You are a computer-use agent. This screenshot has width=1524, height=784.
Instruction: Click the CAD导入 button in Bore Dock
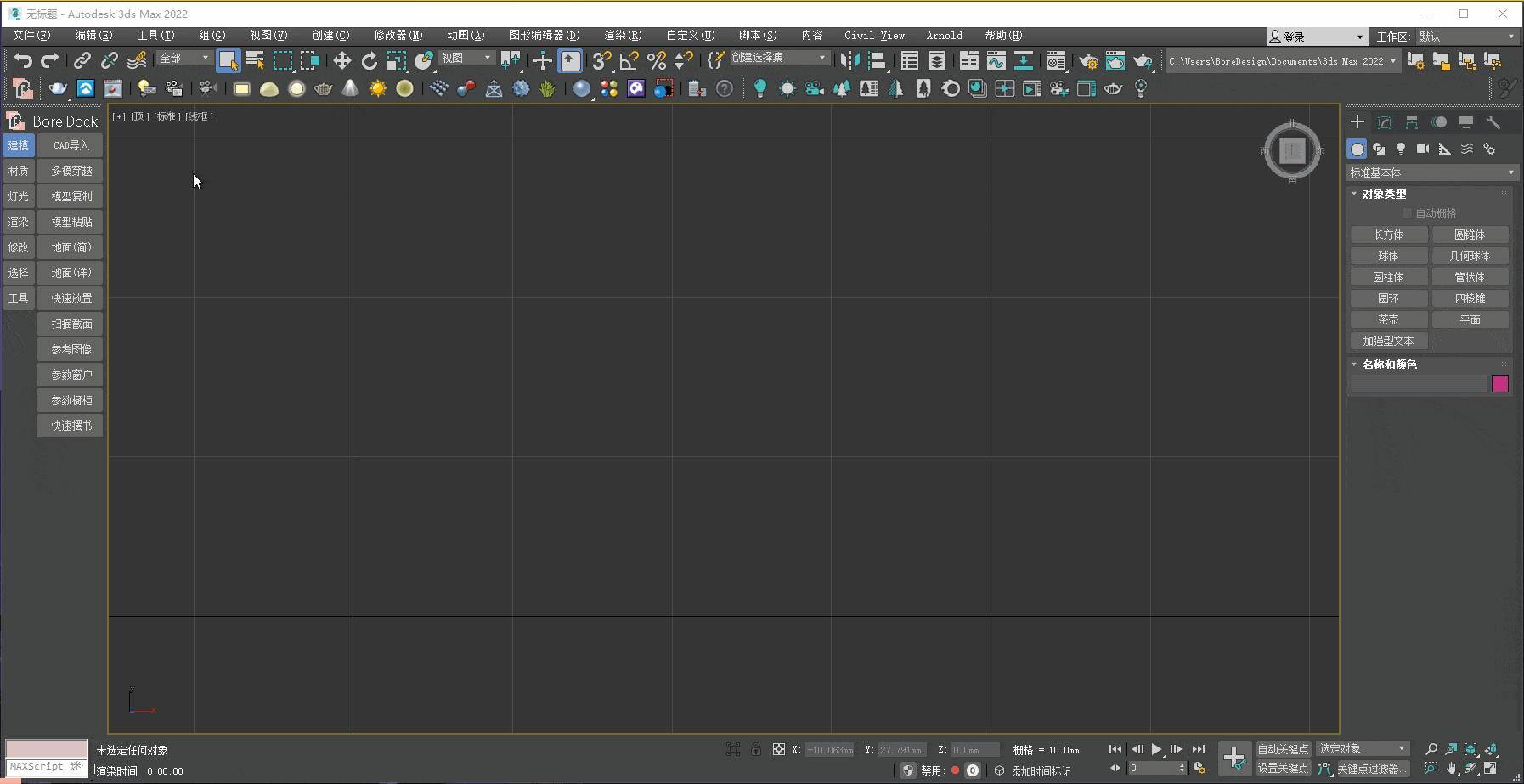[x=71, y=145]
